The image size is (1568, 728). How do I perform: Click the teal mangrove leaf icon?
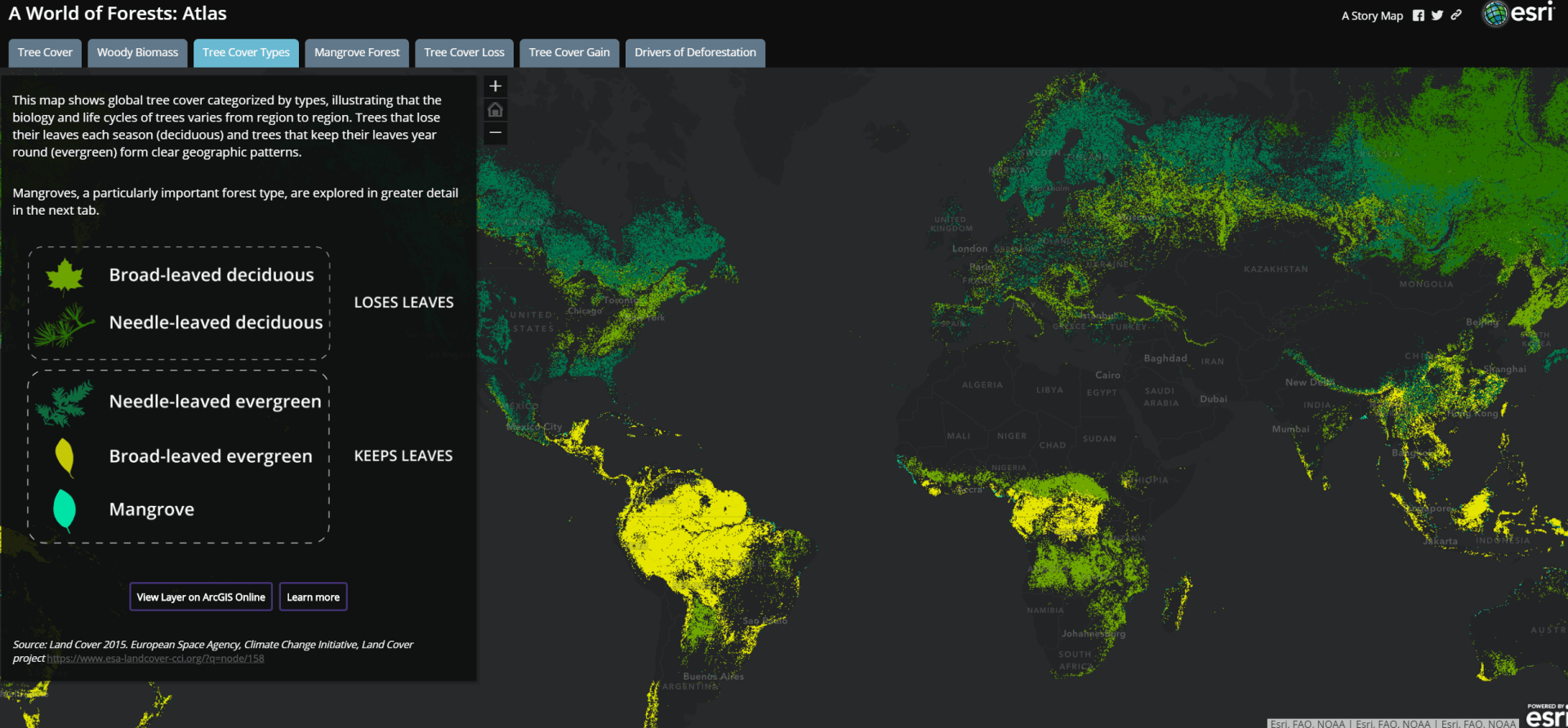[x=65, y=510]
